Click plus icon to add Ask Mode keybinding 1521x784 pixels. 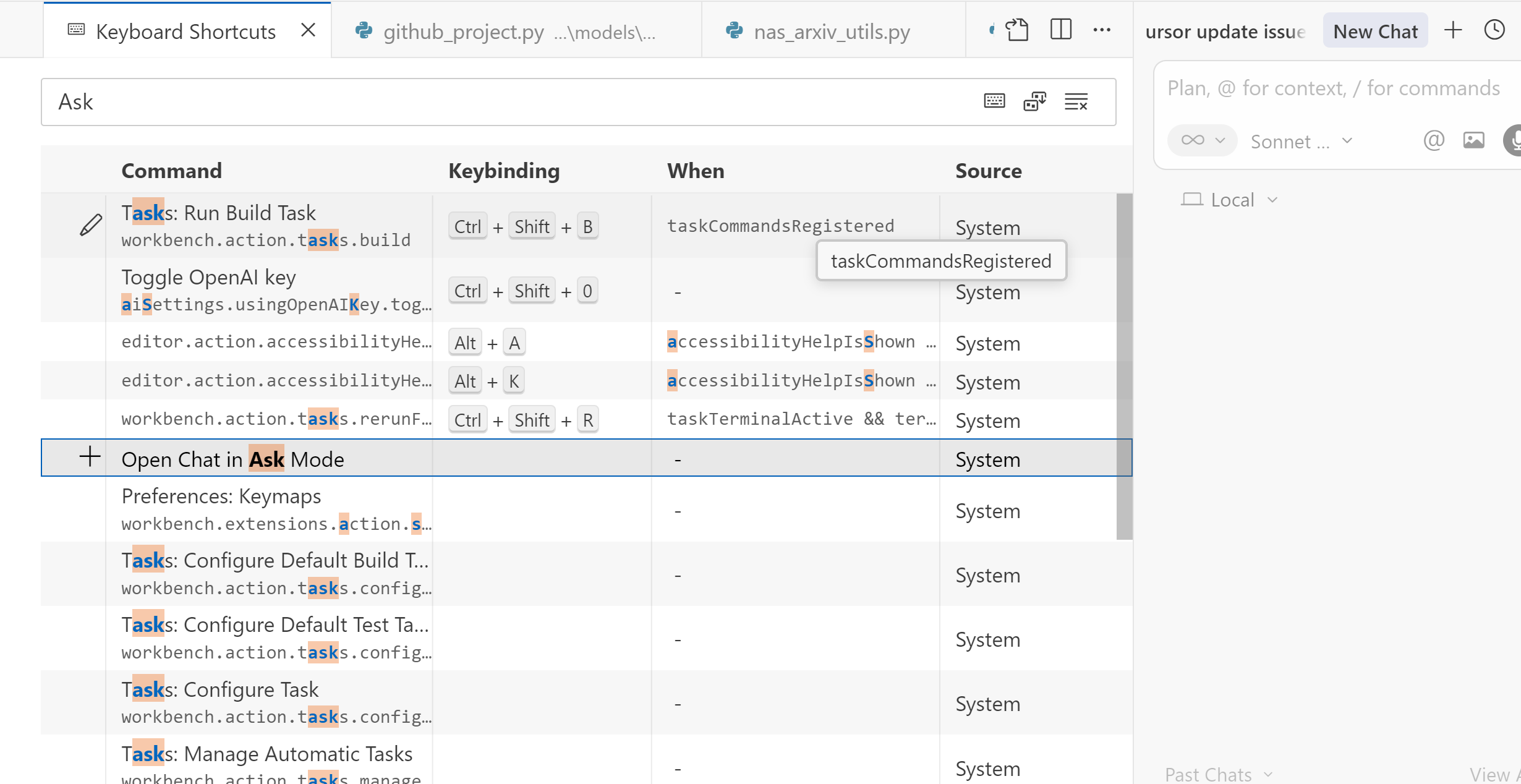90,458
